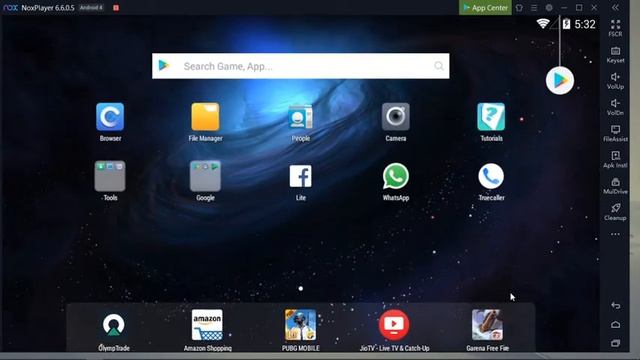The image size is (640, 360).
Task: Click the battery status icon
Action: (566, 24)
